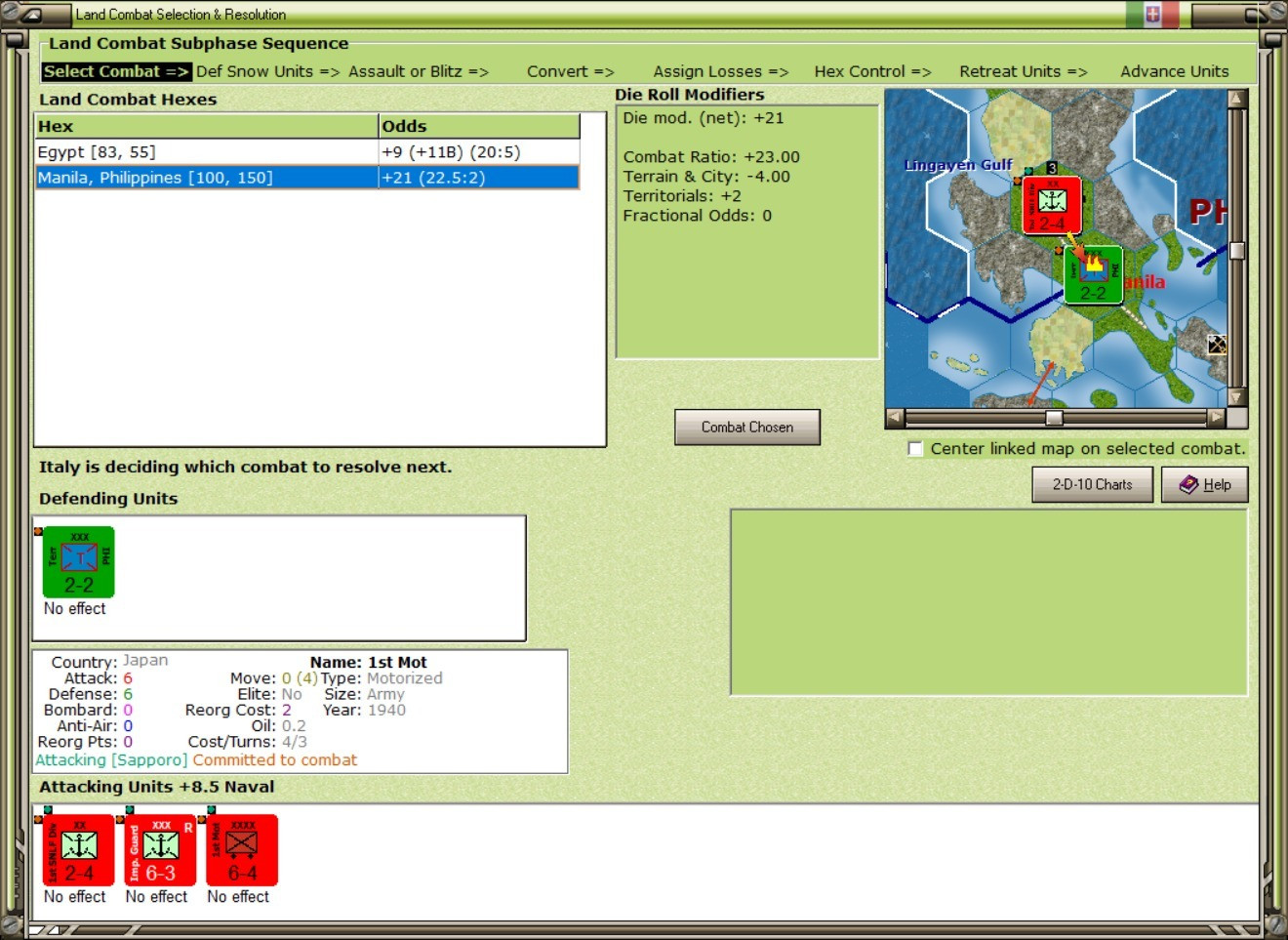This screenshot has width=1288, height=940.
Task: Click the 'Terrain & City: -4.00' modifier line
Action: click(x=706, y=177)
